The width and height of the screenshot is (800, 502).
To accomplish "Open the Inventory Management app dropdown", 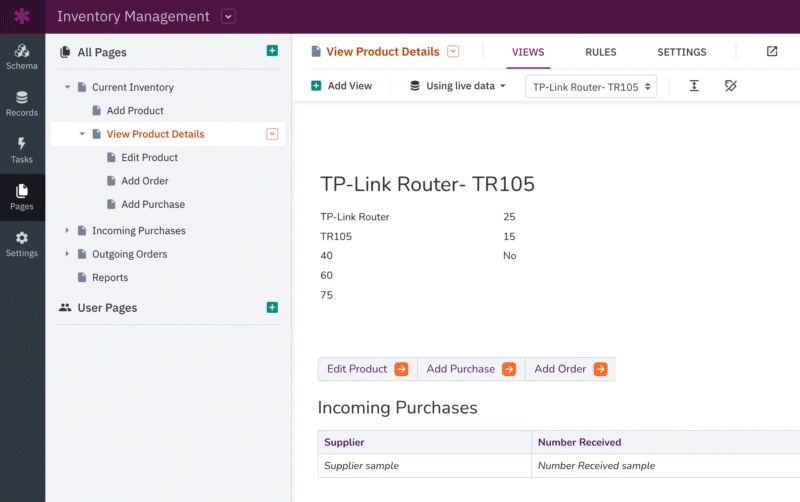I will (229, 16).
